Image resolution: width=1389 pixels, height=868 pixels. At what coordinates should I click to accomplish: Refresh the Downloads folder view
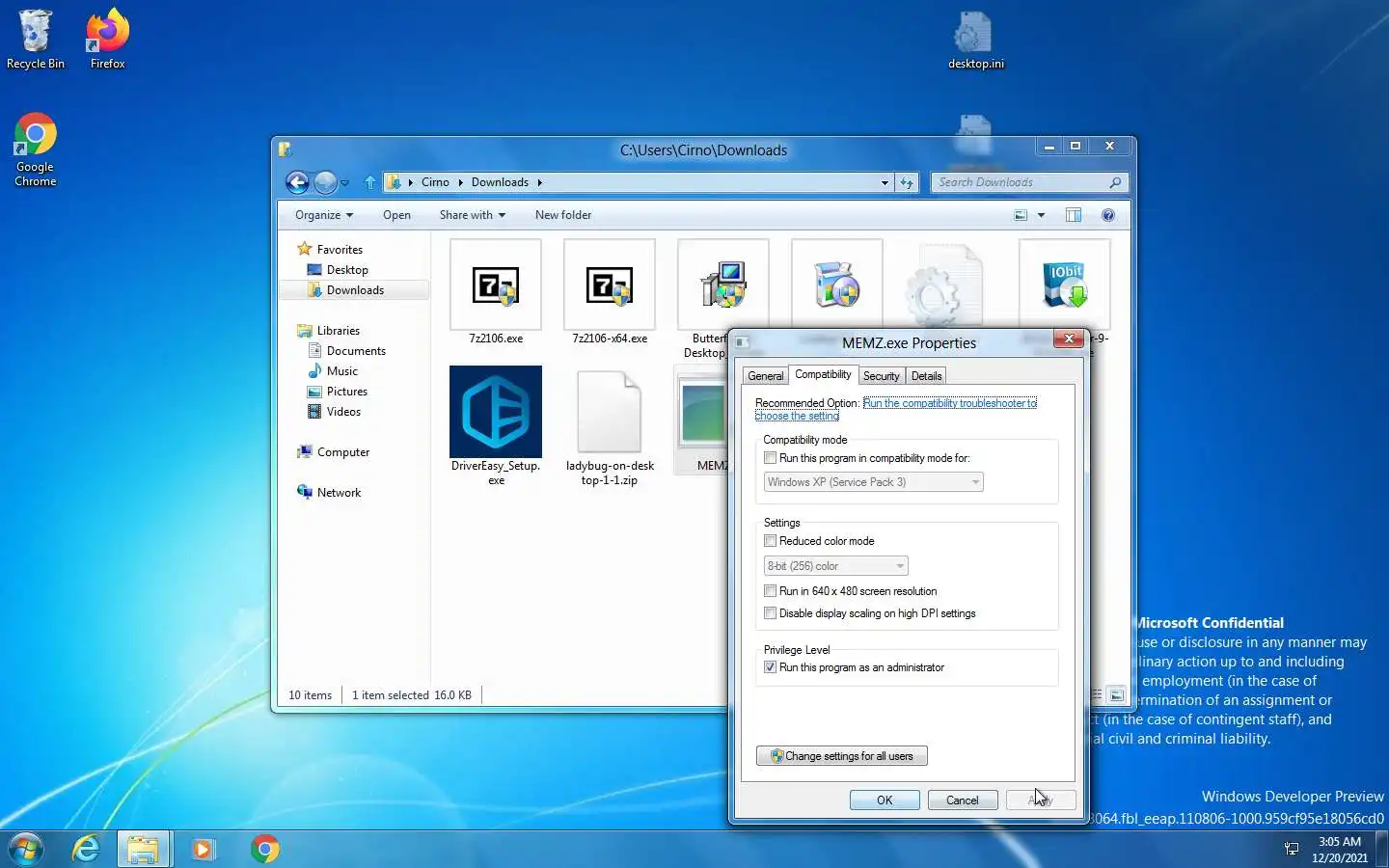coord(907,182)
